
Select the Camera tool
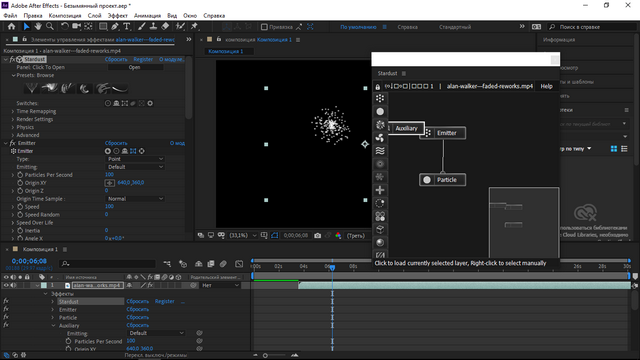click(76, 27)
